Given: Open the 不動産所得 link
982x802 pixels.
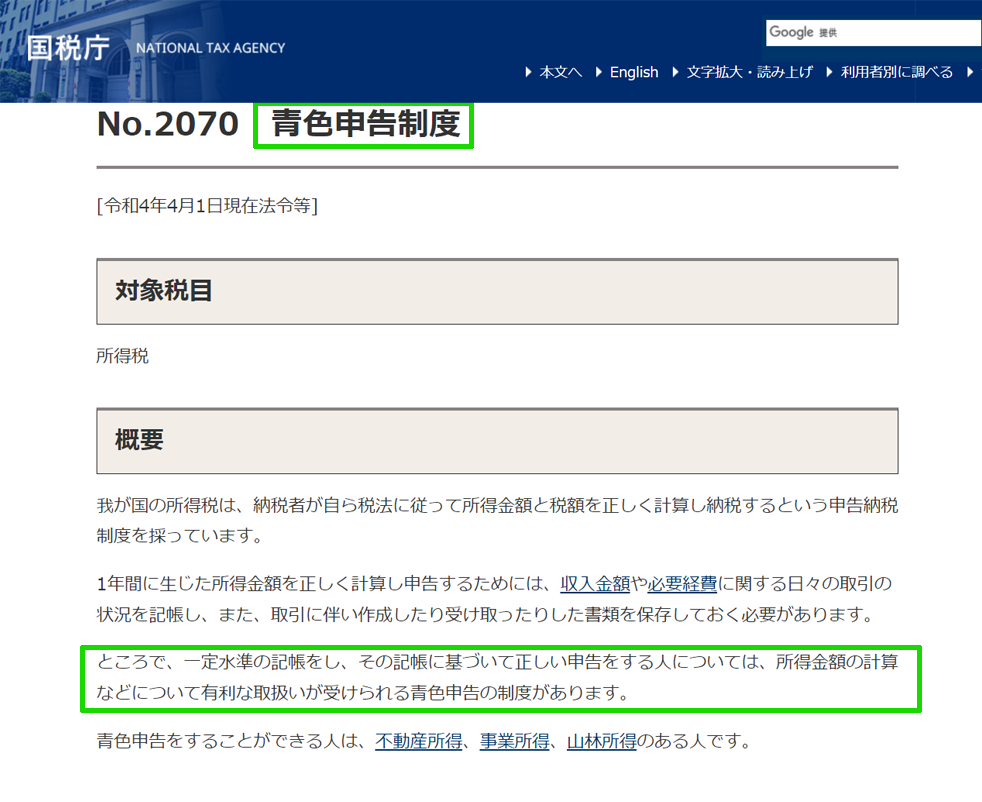Looking at the screenshot, I should pyautogui.click(x=418, y=741).
